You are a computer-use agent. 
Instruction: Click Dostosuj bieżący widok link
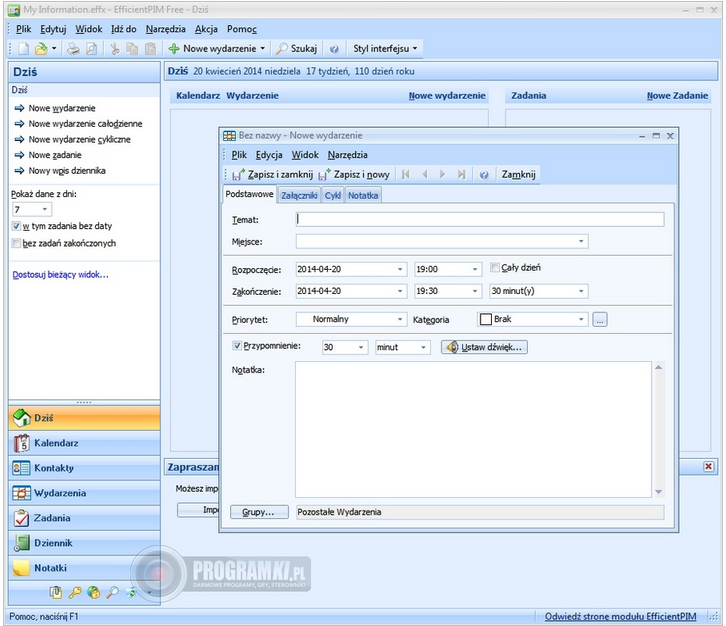point(60,275)
